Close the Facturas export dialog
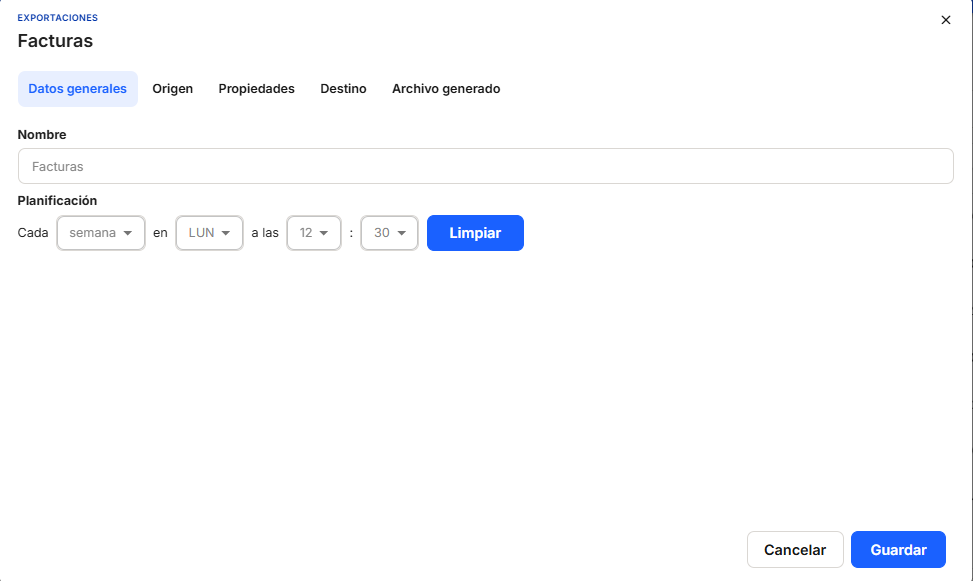 pos(945,20)
